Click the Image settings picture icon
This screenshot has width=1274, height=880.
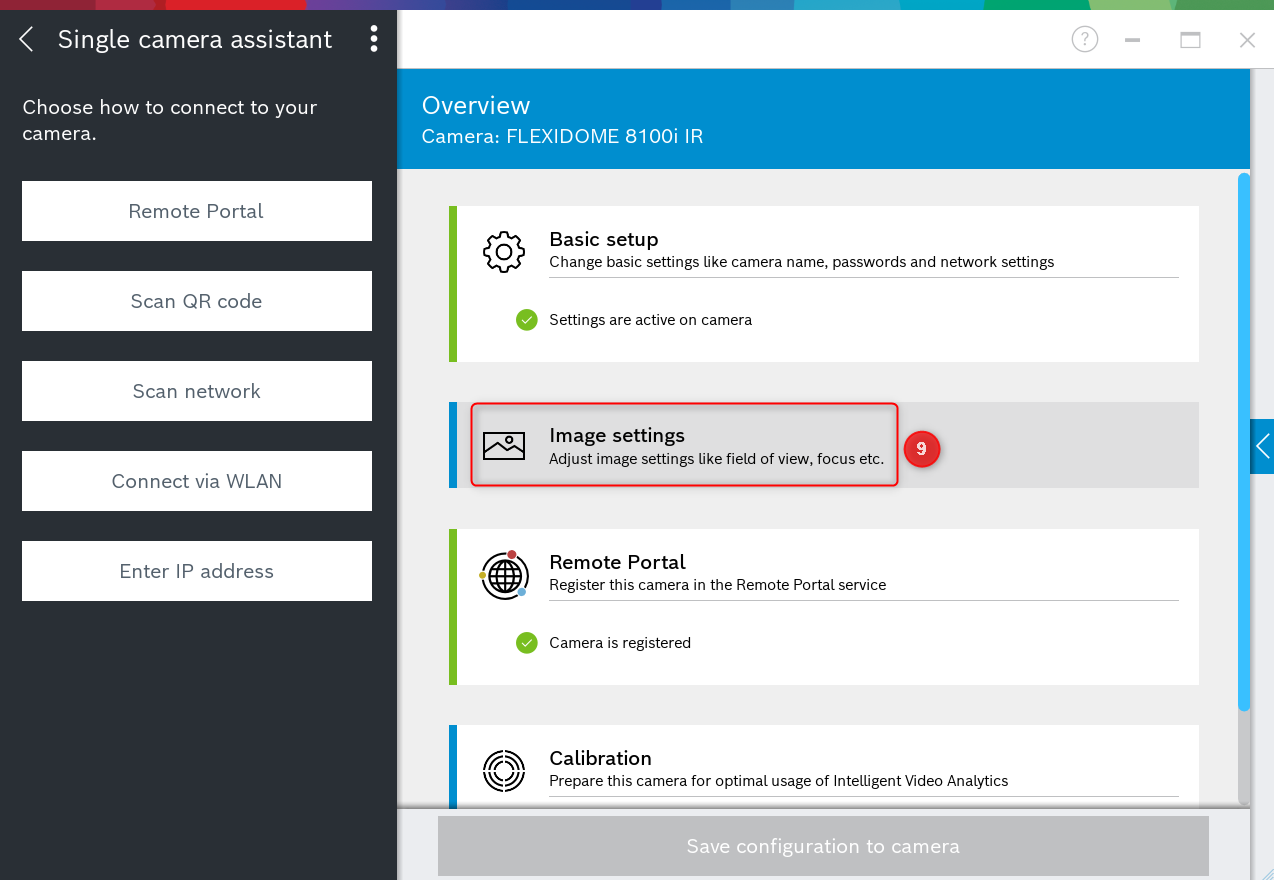(x=504, y=446)
